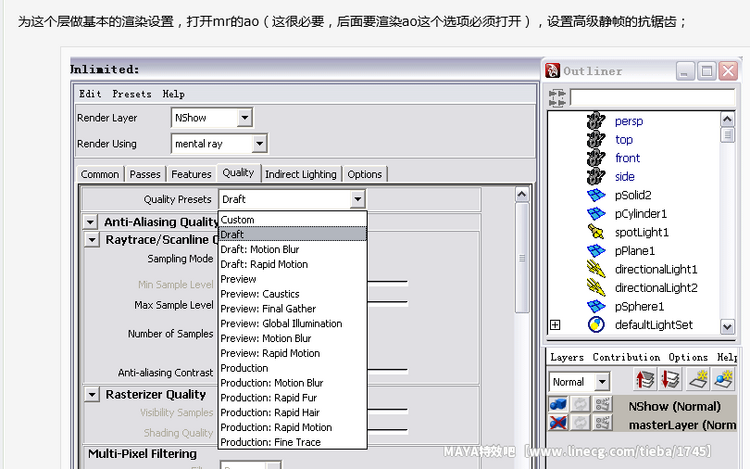750x469 pixels.
Task: Choose Preview: Global Illumination preset
Action: (293, 323)
